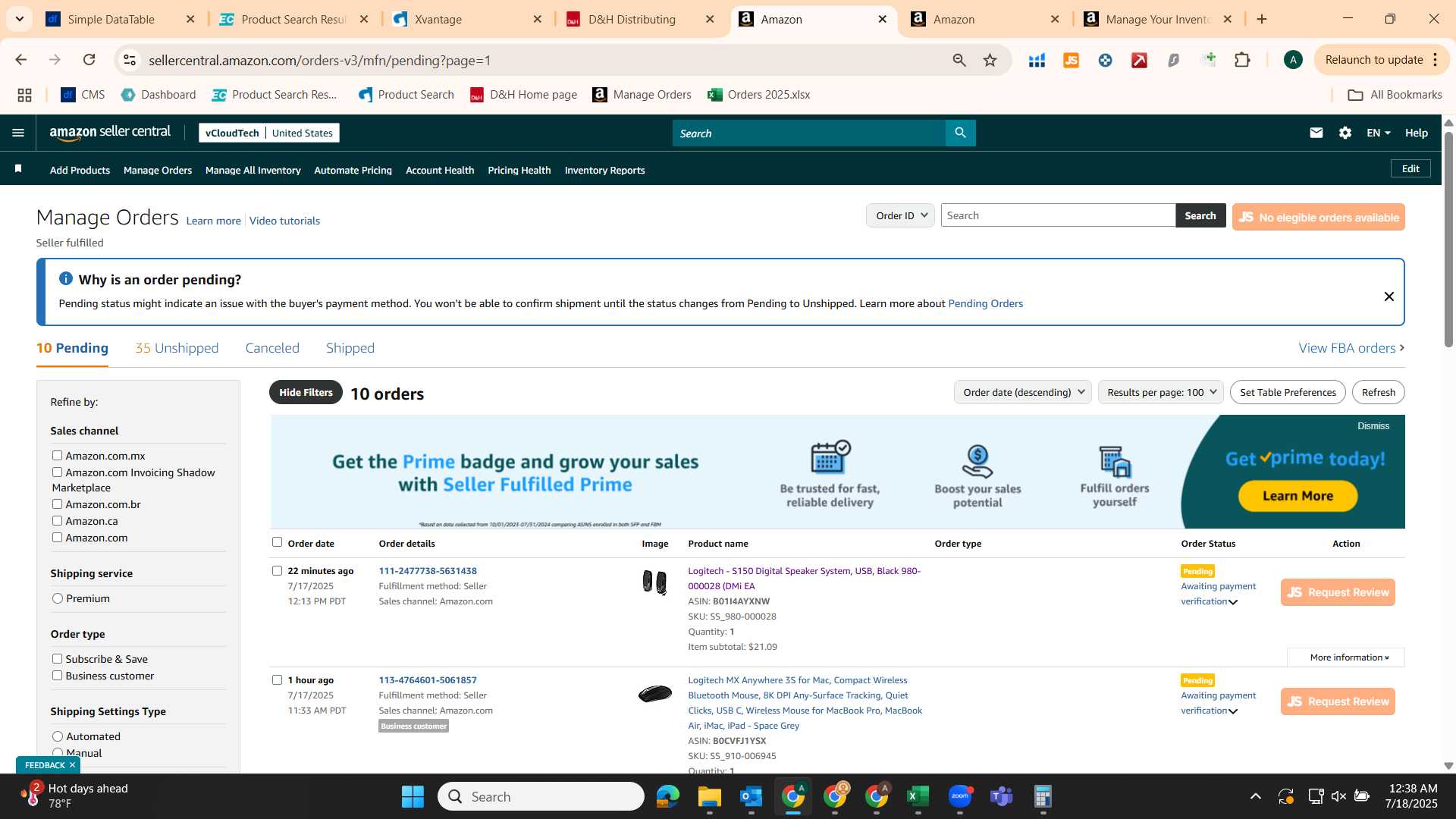
Task: Open Account Health menu item
Action: (x=440, y=170)
